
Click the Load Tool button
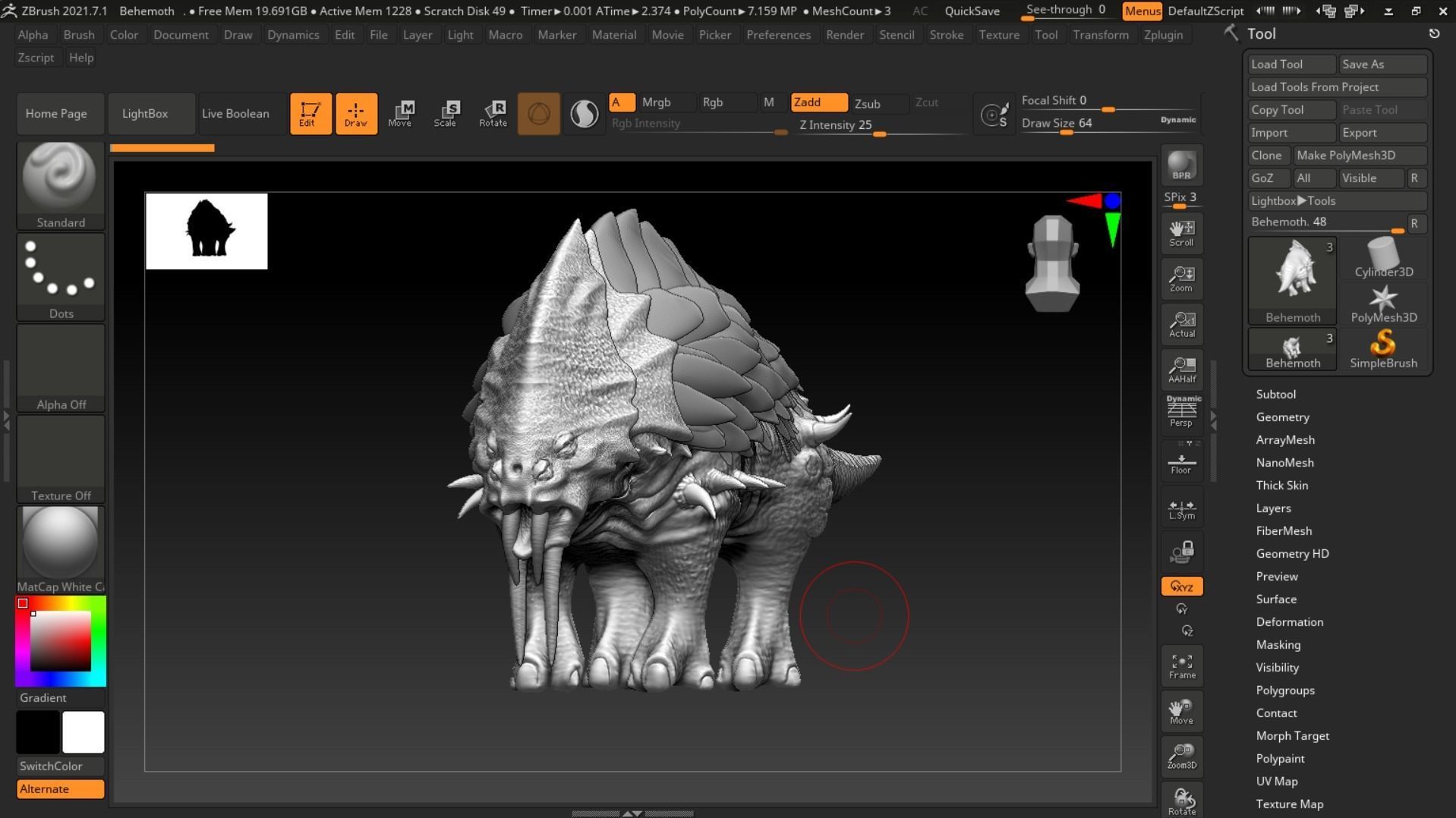point(1291,64)
